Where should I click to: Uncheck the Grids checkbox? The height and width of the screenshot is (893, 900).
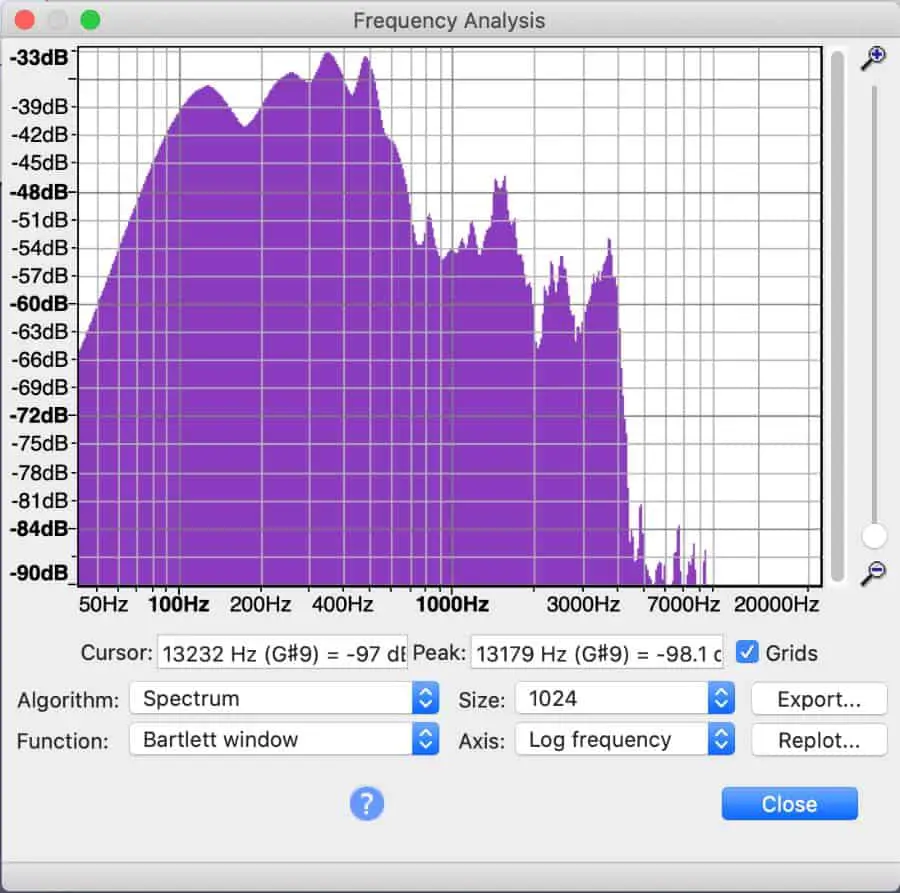point(747,652)
